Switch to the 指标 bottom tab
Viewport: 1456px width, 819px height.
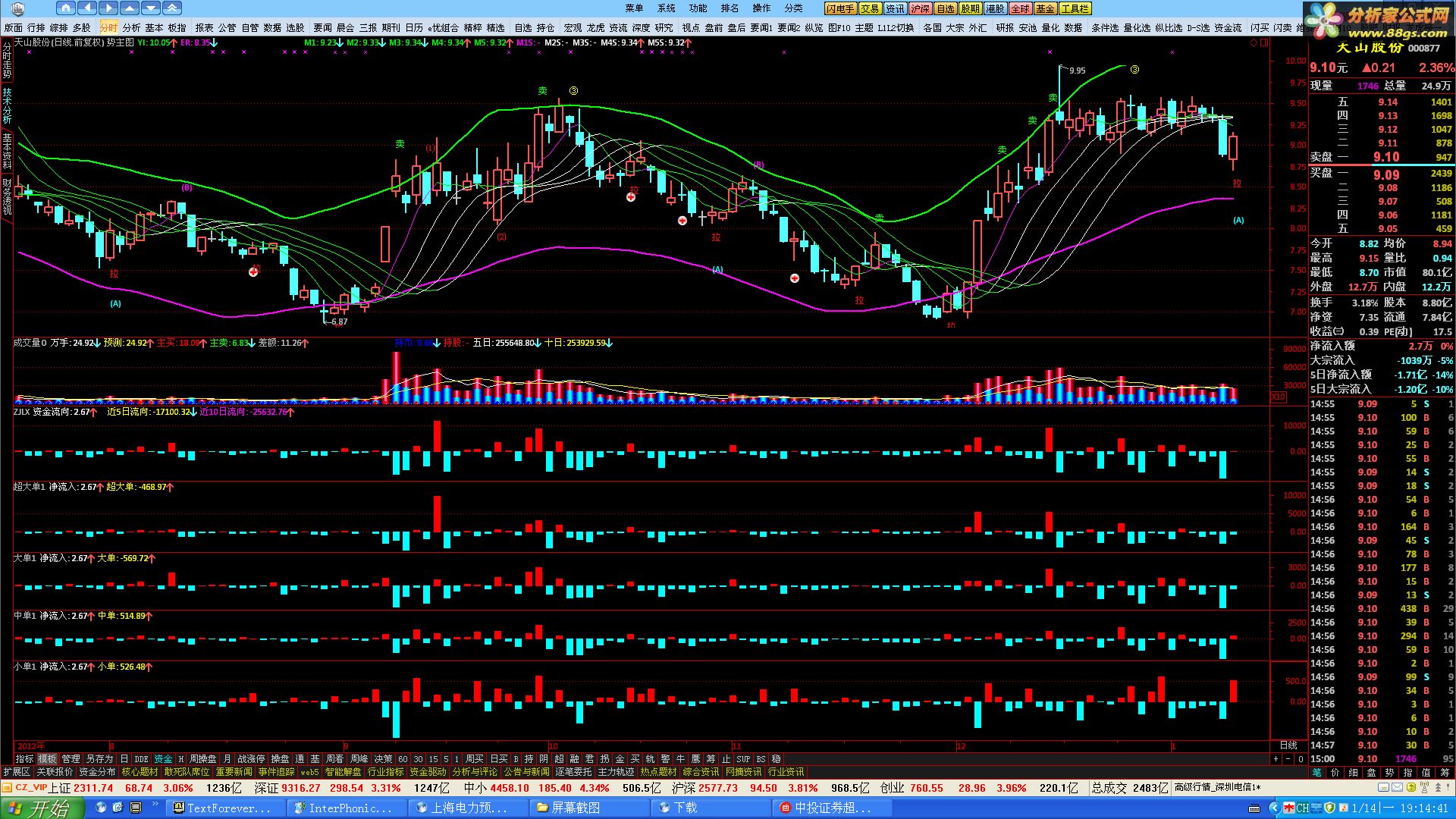pyautogui.click(x=24, y=758)
